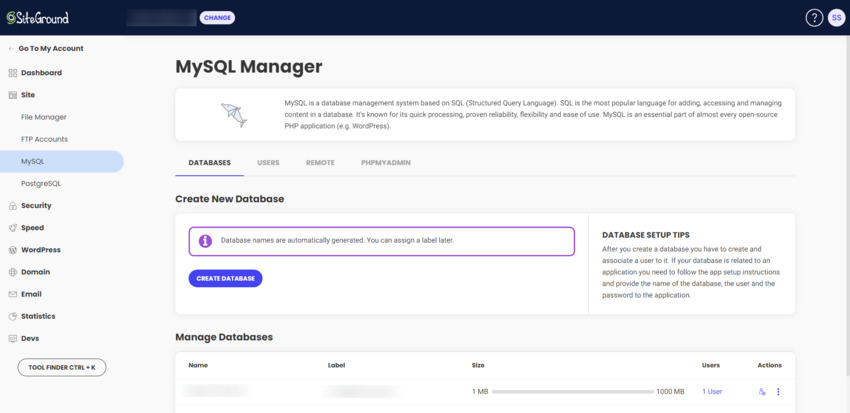Select MySQL in the sidebar
The image size is (850, 413).
click(62, 162)
